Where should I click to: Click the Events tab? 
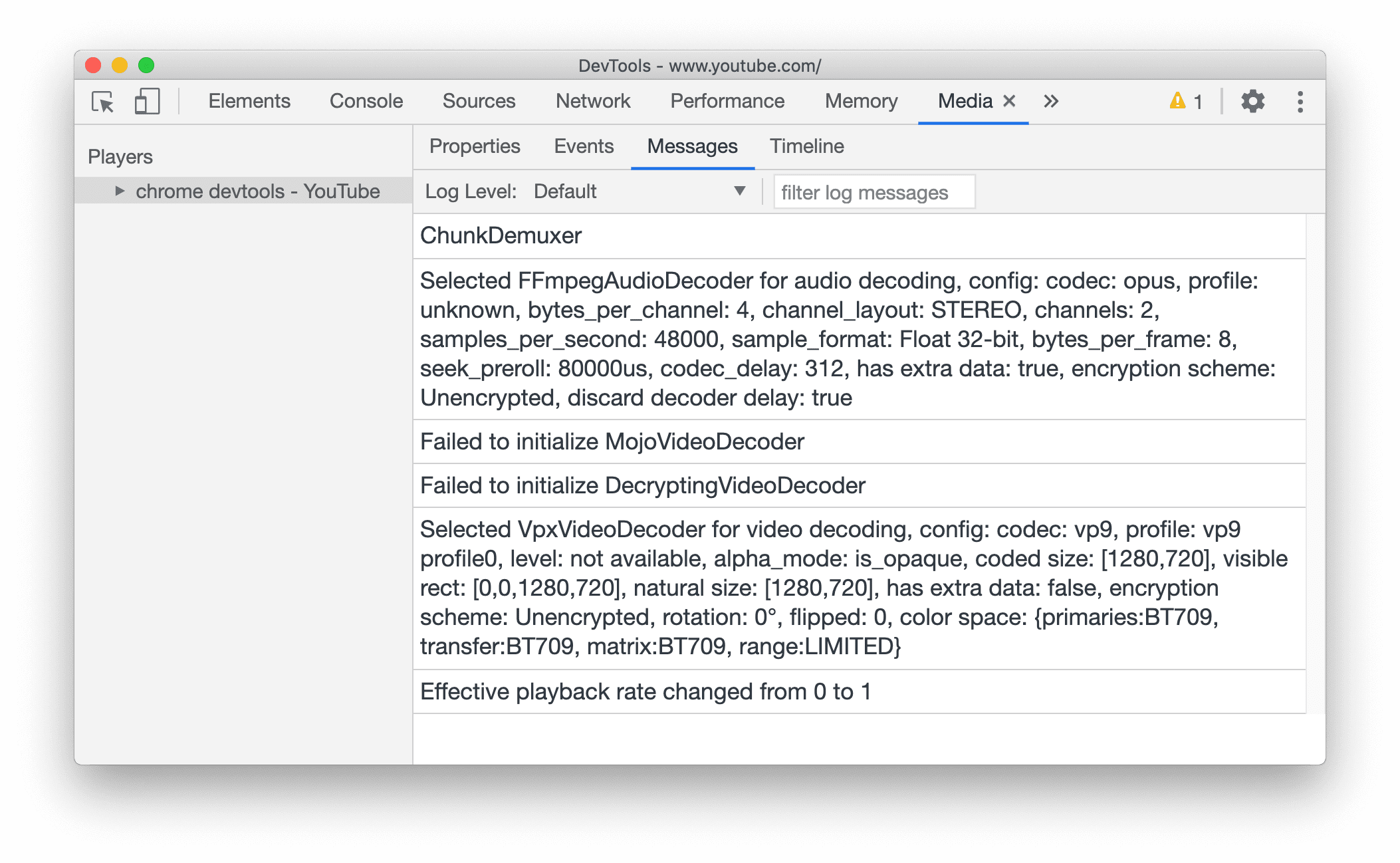click(584, 146)
